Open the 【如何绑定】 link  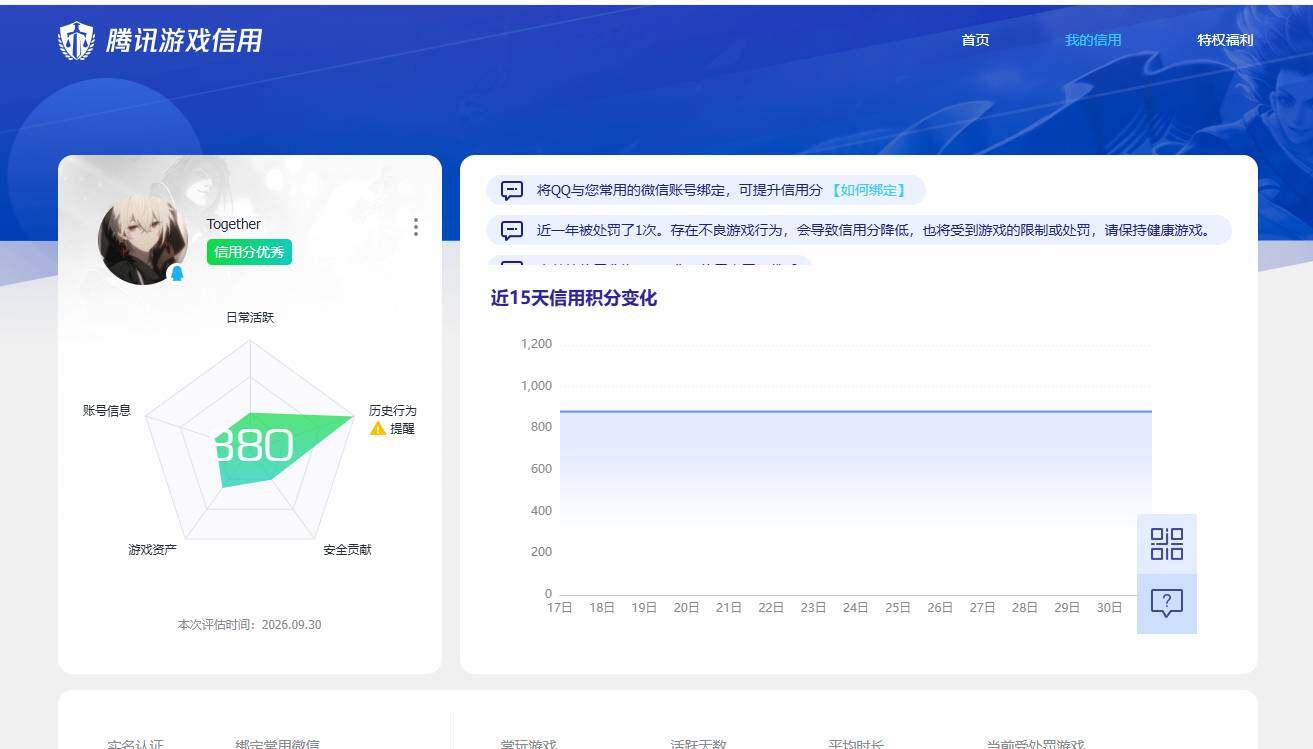click(868, 190)
